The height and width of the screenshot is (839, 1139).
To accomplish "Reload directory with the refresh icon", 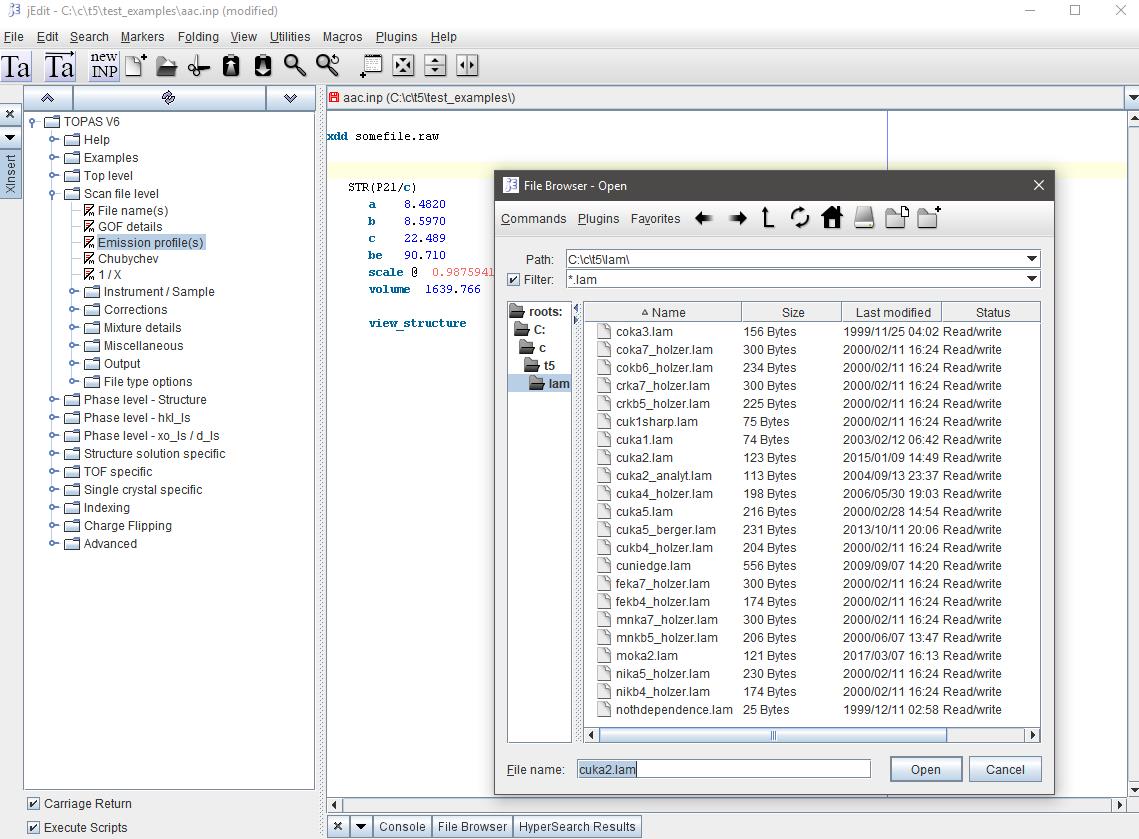I will (800, 218).
